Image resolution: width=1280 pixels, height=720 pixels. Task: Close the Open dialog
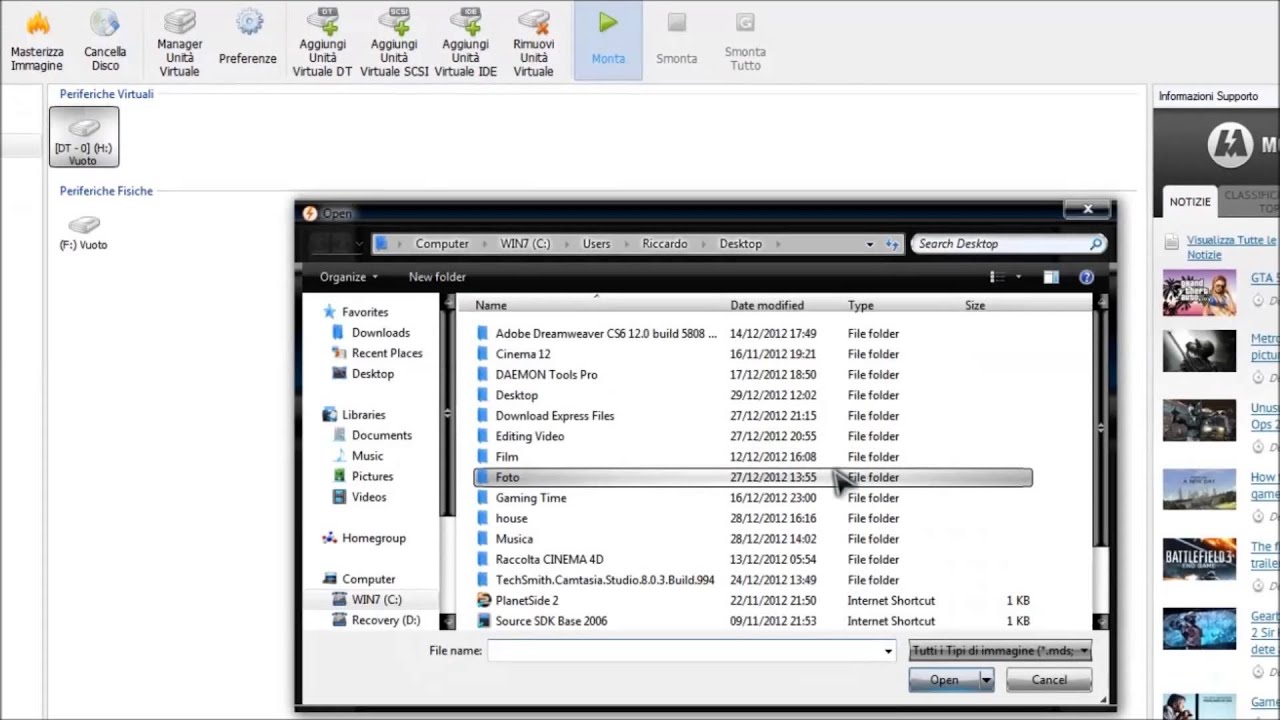[1087, 209]
